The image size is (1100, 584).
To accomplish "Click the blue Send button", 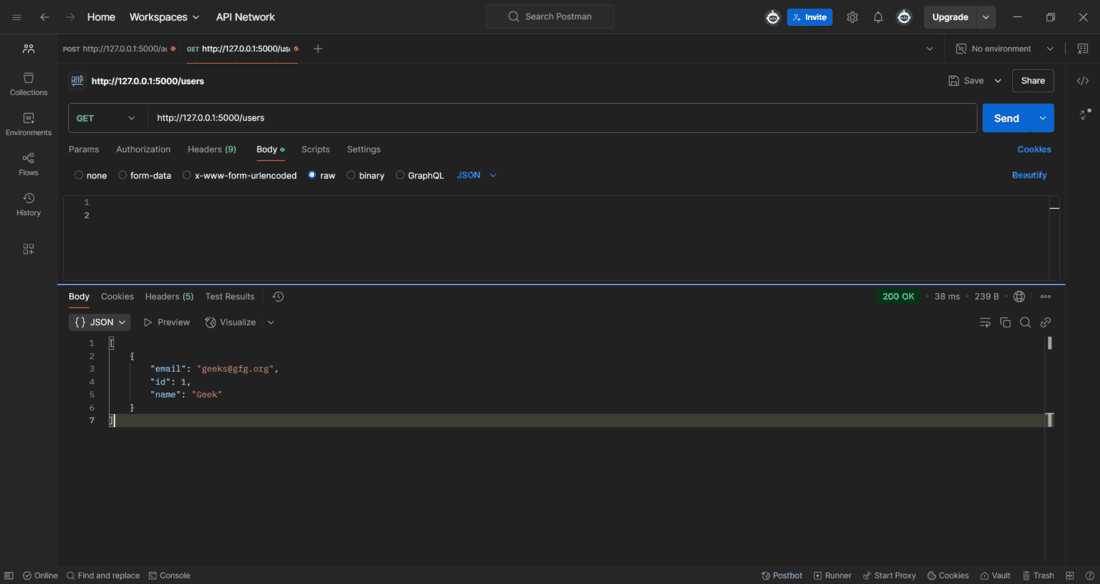I will (1006, 118).
